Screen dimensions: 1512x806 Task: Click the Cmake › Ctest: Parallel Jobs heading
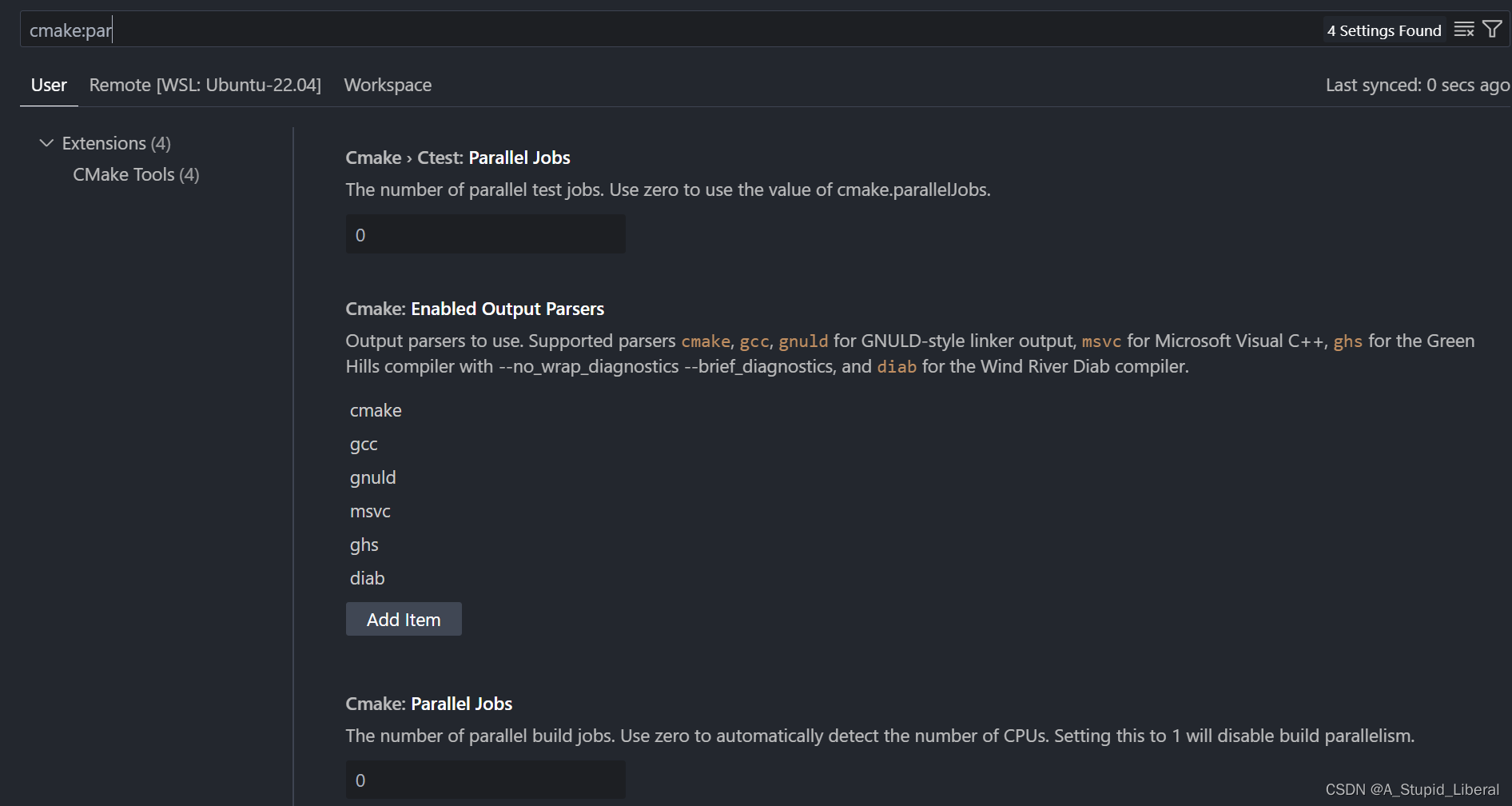tap(458, 158)
